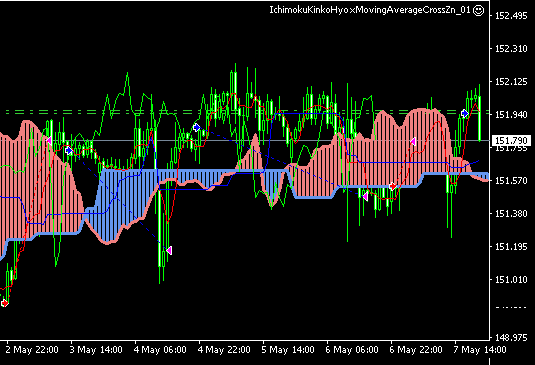
Task: Click the 151.570 price scale label
Action: 511,180
